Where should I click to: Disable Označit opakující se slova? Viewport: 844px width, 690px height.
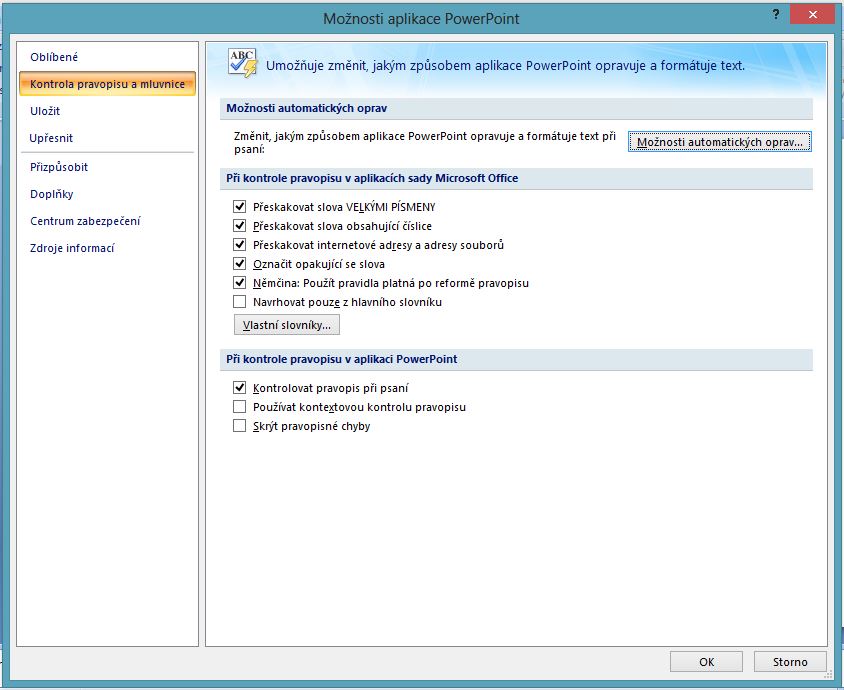click(240, 264)
